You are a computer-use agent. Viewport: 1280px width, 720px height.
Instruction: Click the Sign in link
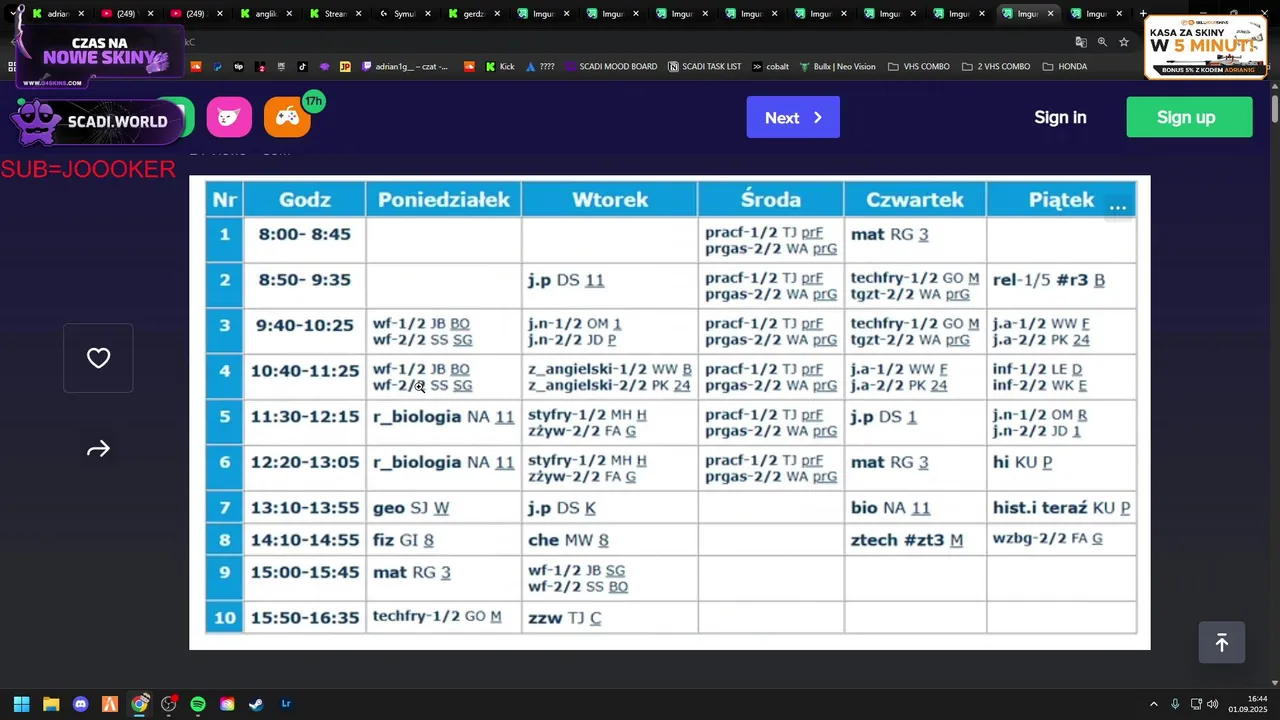pyautogui.click(x=1060, y=117)
